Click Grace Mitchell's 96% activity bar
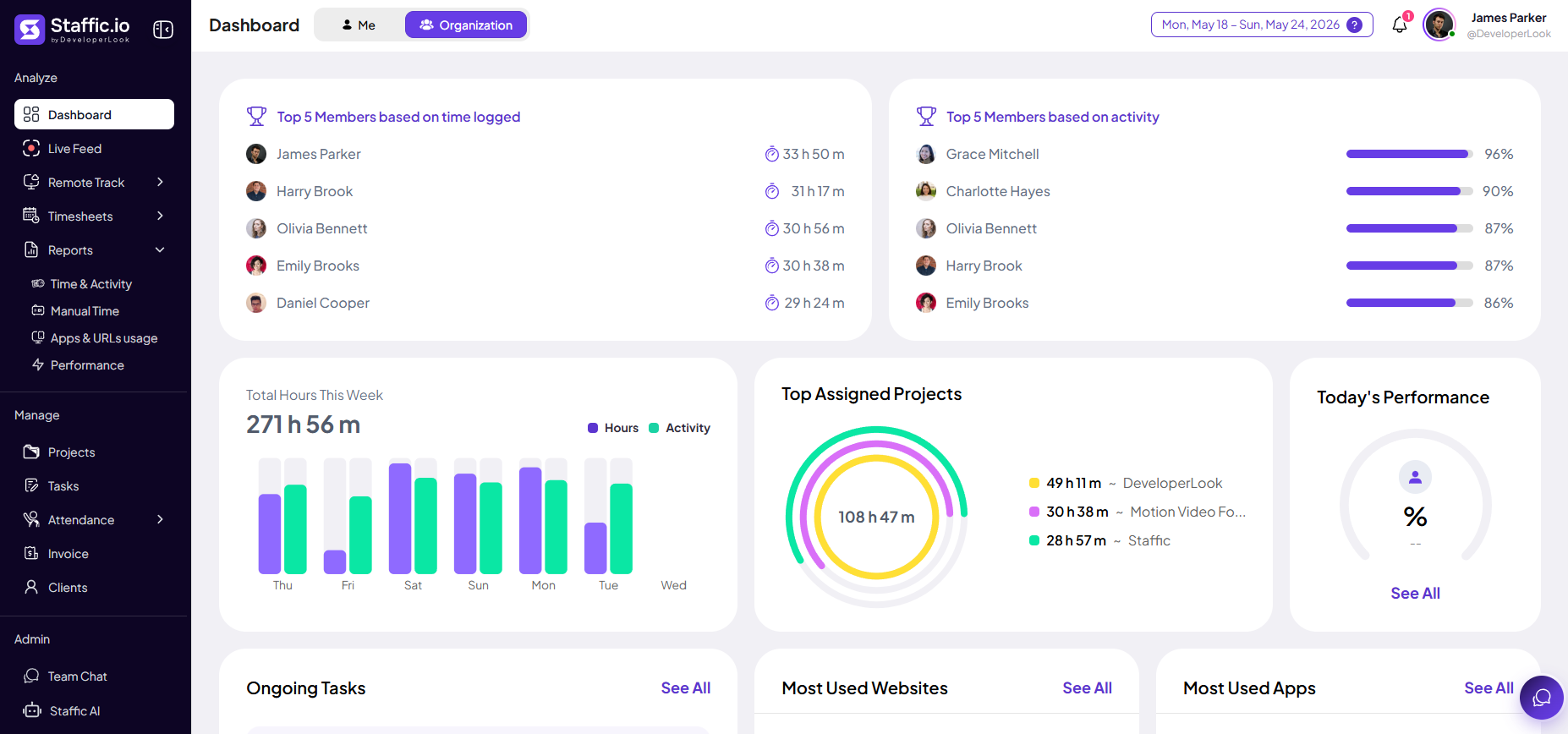1568x734 pixels. [1409, 154]
